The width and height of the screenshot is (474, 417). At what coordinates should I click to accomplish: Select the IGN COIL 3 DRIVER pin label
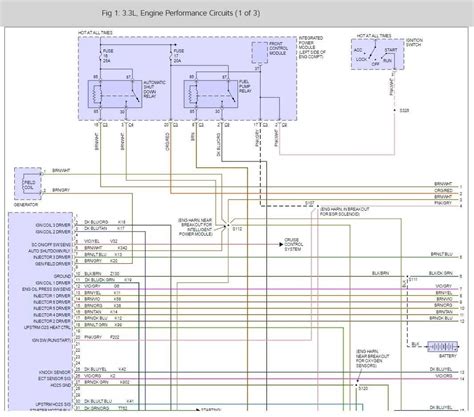tap(53, 225)
